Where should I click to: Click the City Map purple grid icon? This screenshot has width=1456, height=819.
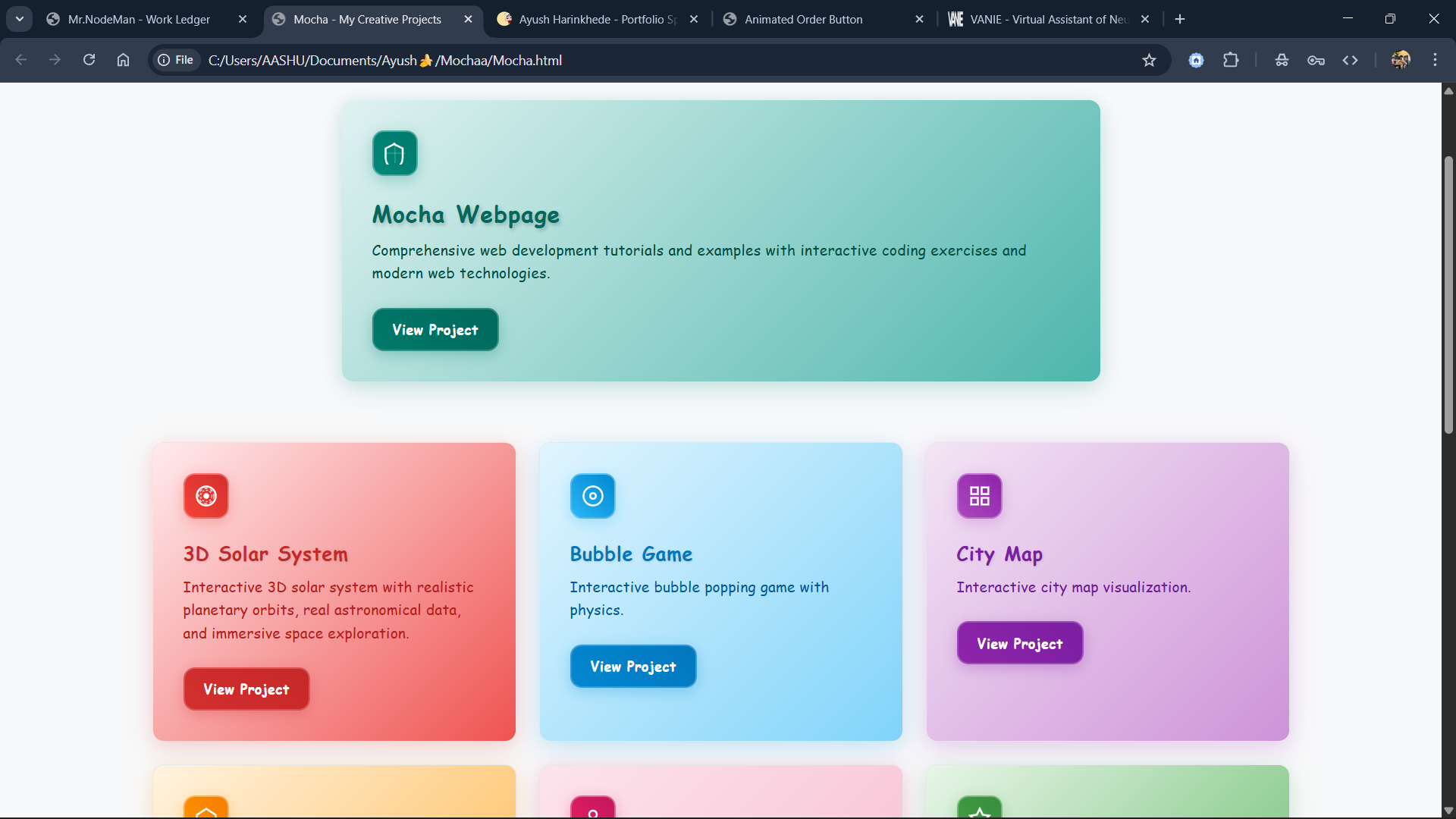click(979, 496)
